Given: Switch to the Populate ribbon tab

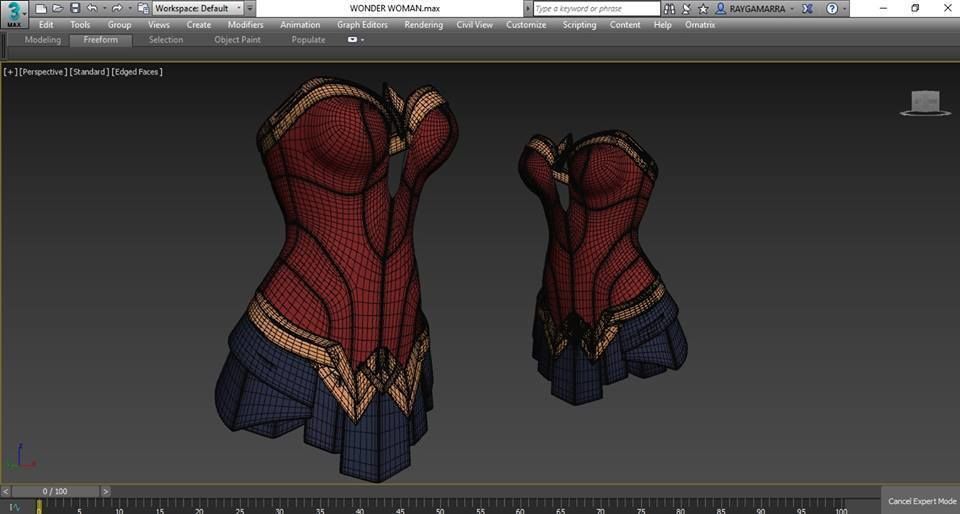Looking at the screenshot, I should pyautogui.click(x=308, y=40).
